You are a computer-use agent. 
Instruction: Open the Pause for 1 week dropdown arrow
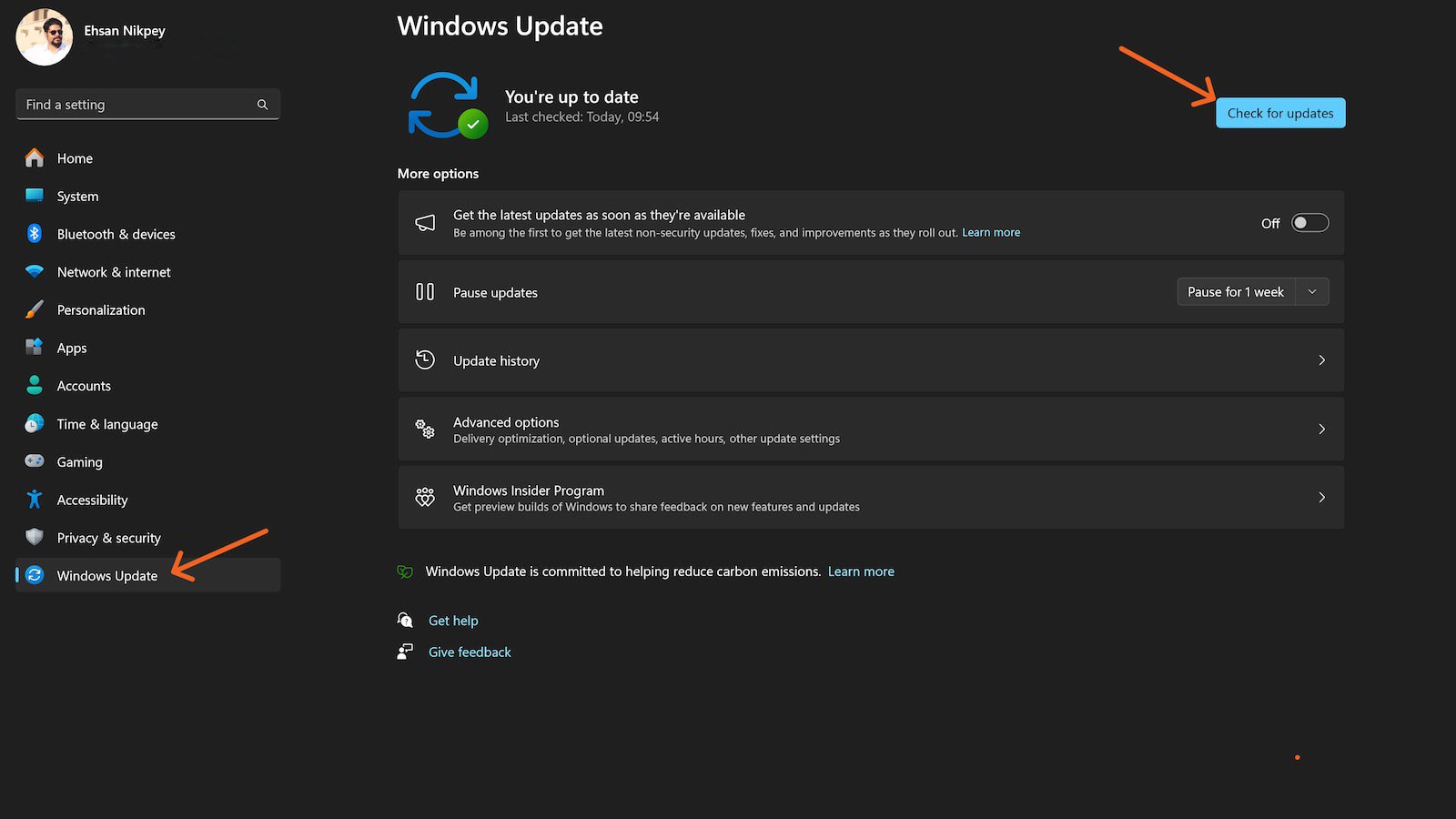point(1312,292)
